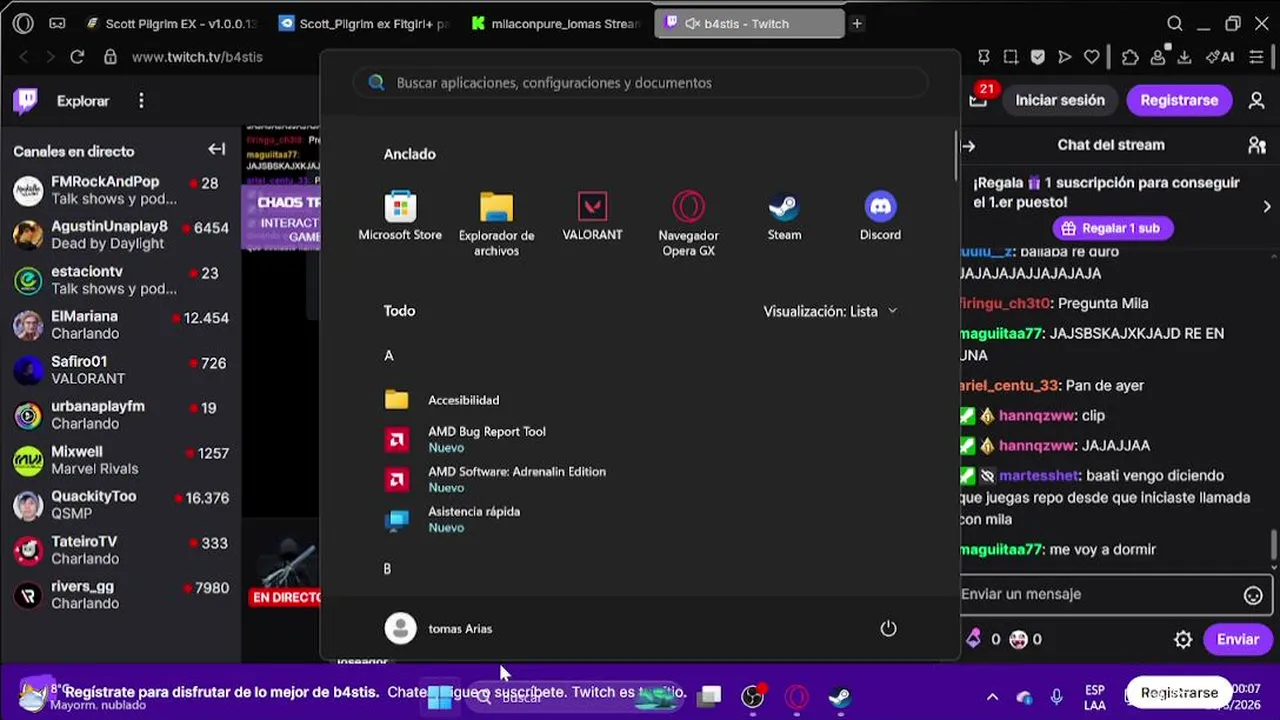Open Steam from the taskbar
This screenshot has width=1280, height=720.
pos(839,696)
